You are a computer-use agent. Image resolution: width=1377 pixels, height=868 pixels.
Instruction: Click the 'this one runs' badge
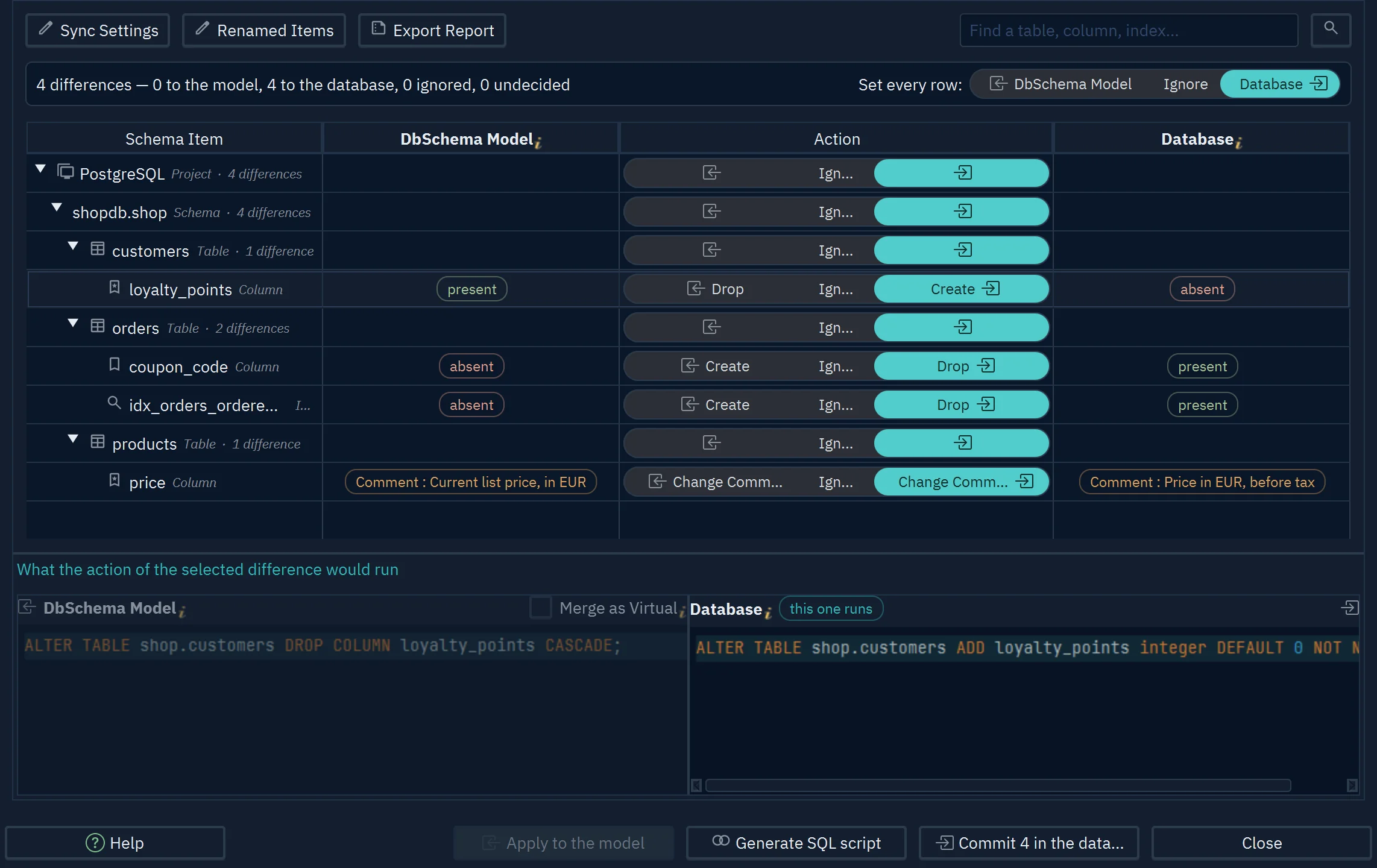[831, 608]
